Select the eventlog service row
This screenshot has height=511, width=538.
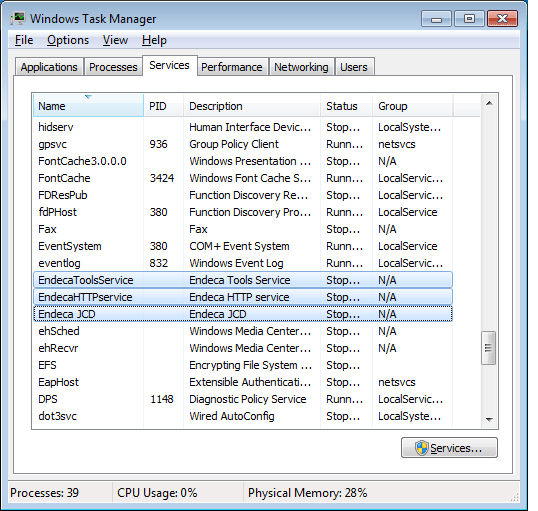[243, 263]
